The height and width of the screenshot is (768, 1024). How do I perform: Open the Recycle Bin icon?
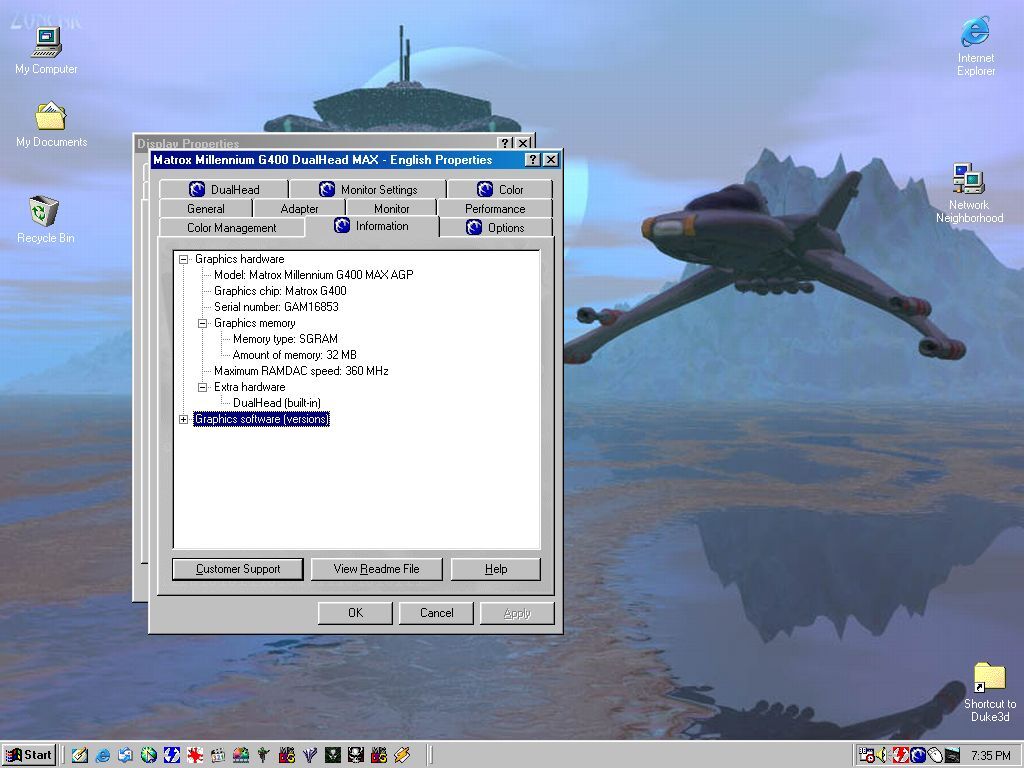(45, 212)
